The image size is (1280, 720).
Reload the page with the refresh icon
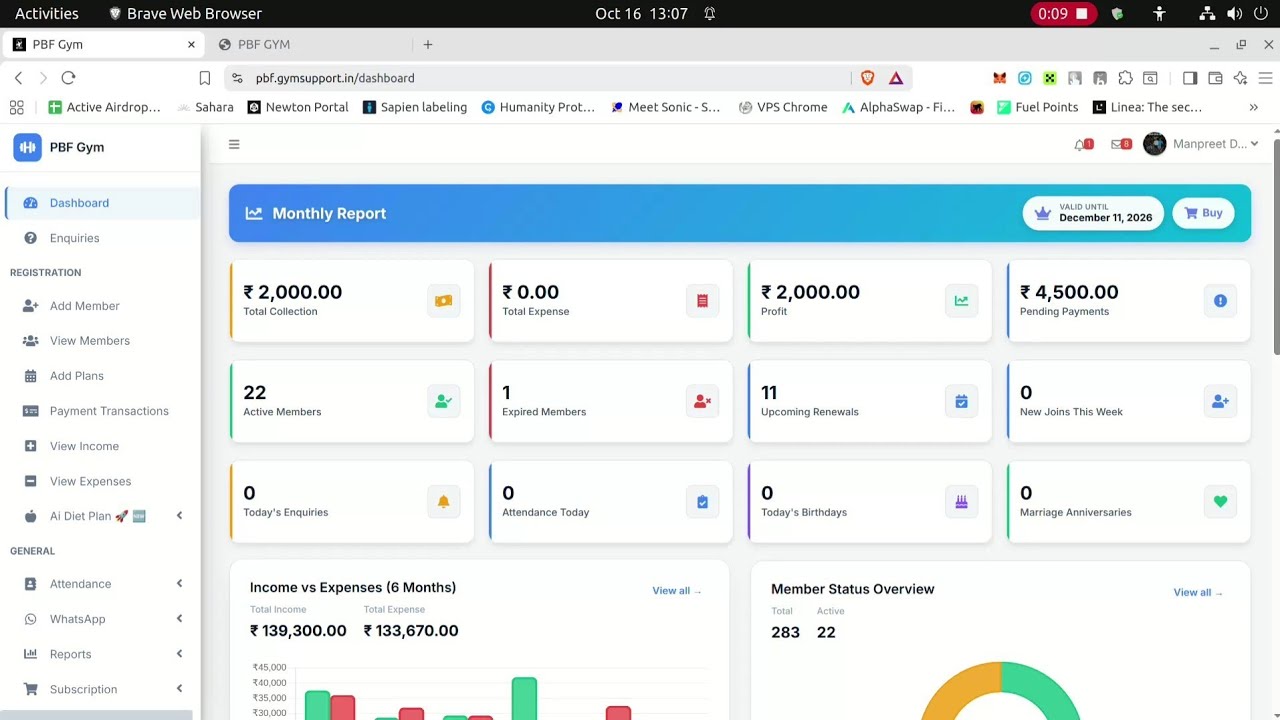(68, 78)
